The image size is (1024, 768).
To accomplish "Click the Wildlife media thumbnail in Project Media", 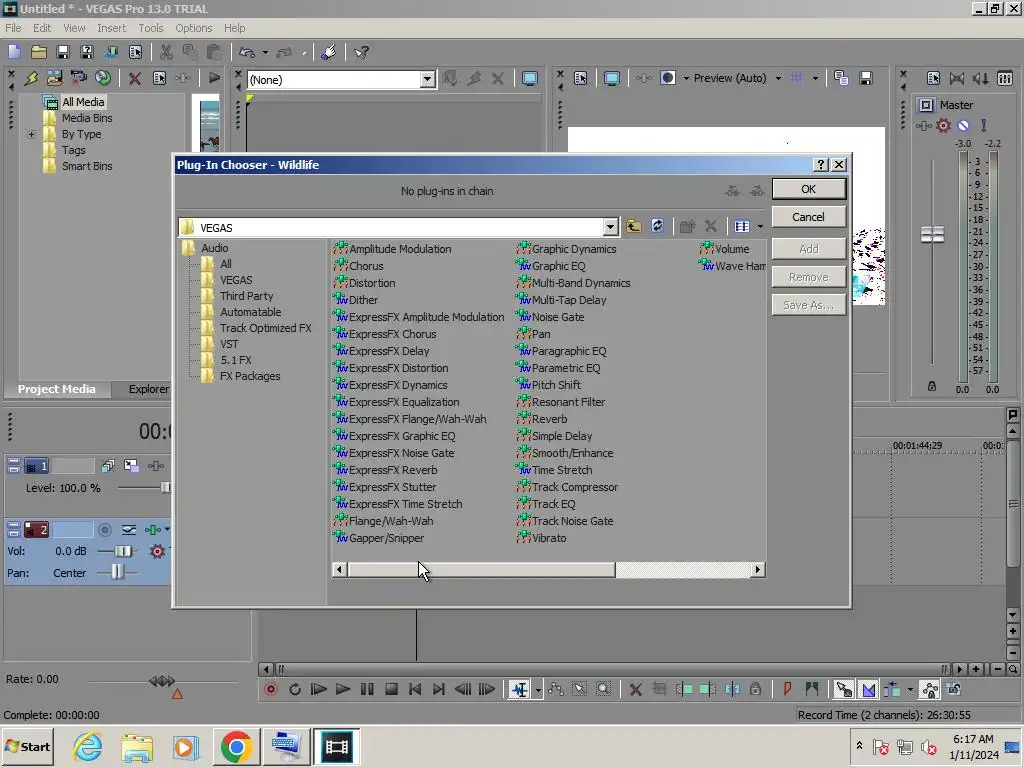I will click(x=210, y=125).
